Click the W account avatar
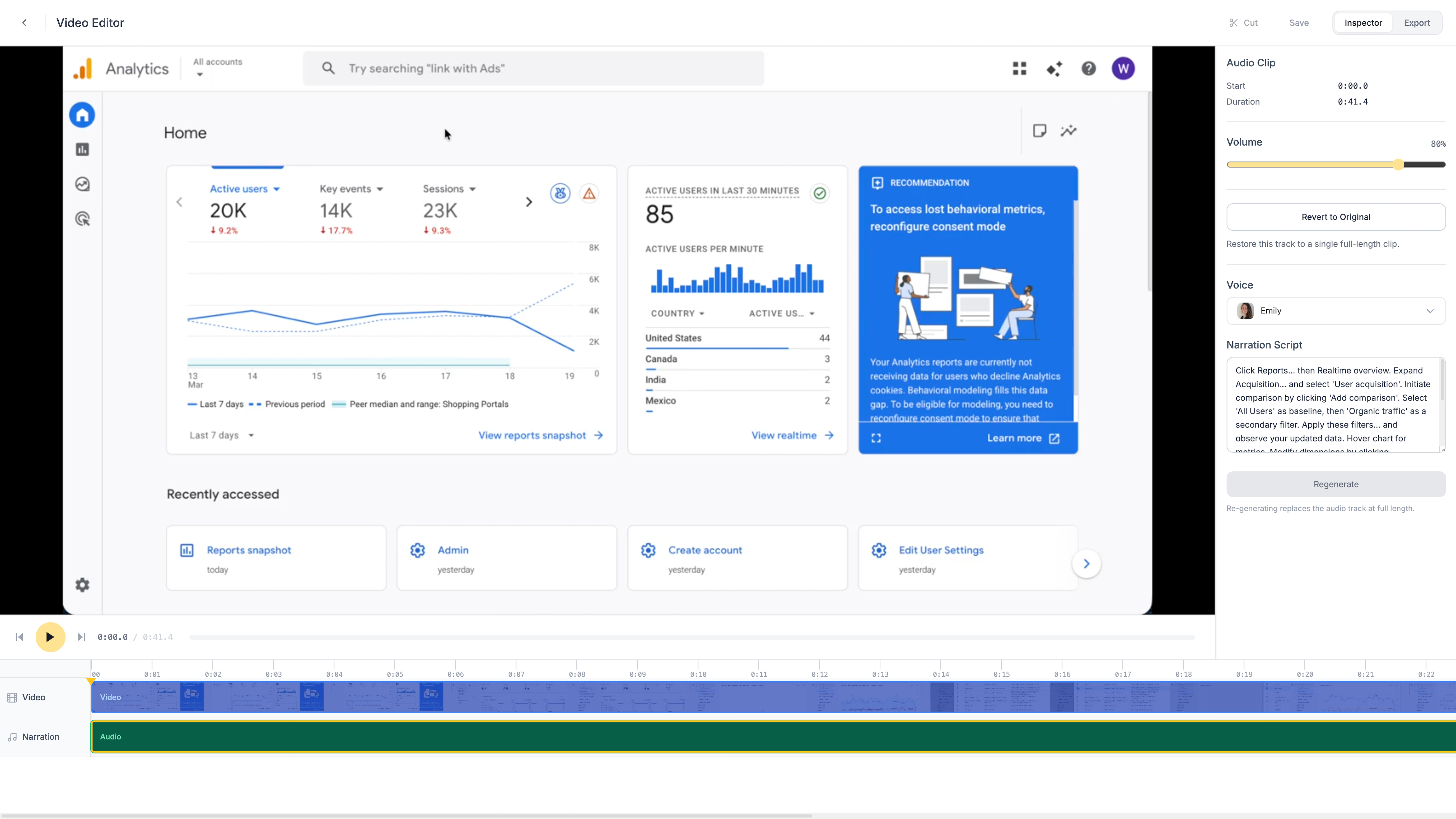 tap(1123, 68)
